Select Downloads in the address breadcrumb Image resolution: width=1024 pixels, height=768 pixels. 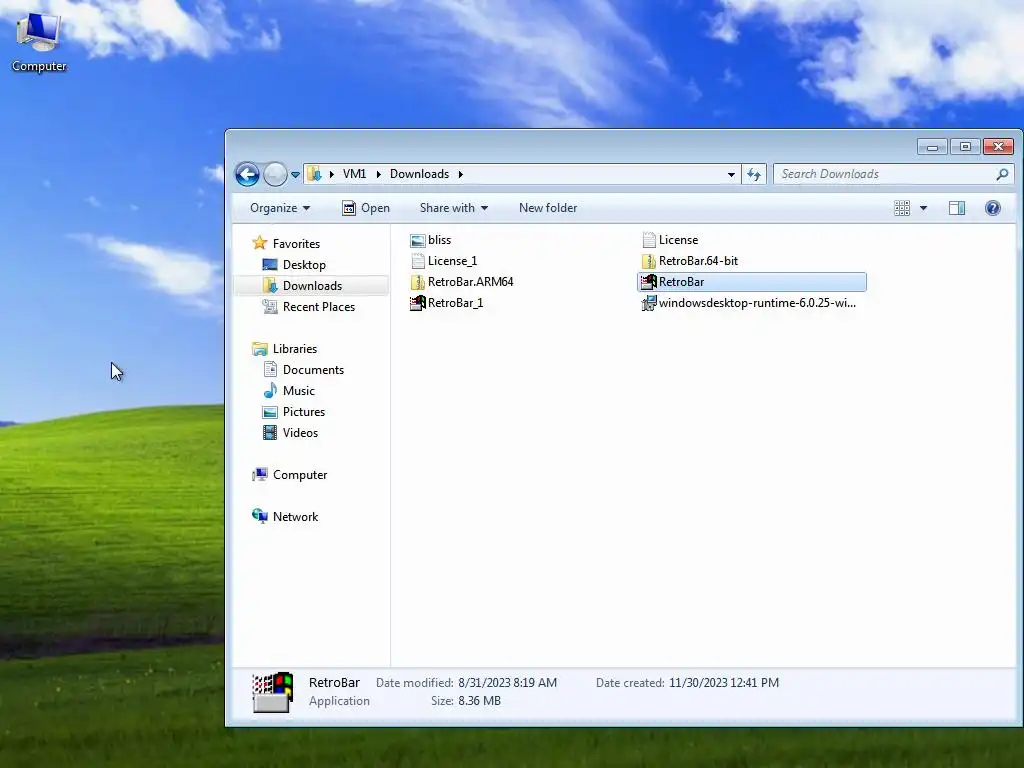click(419, 174)
